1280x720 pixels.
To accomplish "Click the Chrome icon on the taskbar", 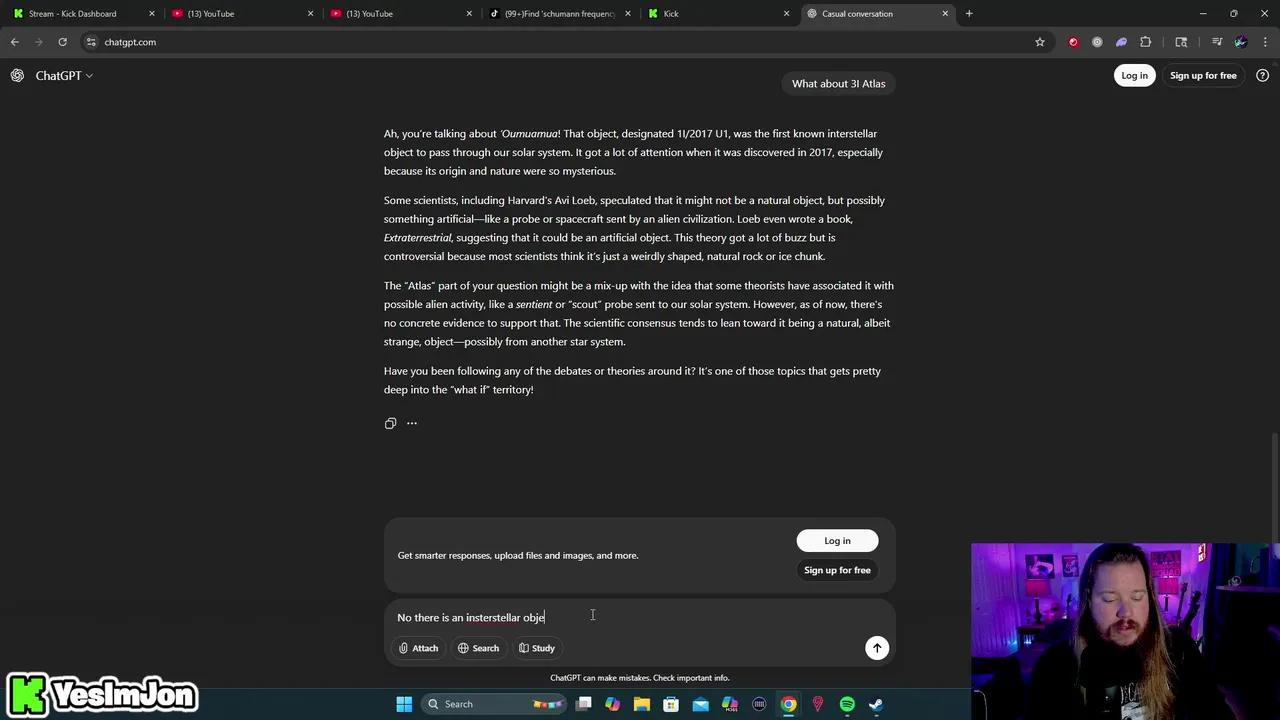I will (789, 704).
